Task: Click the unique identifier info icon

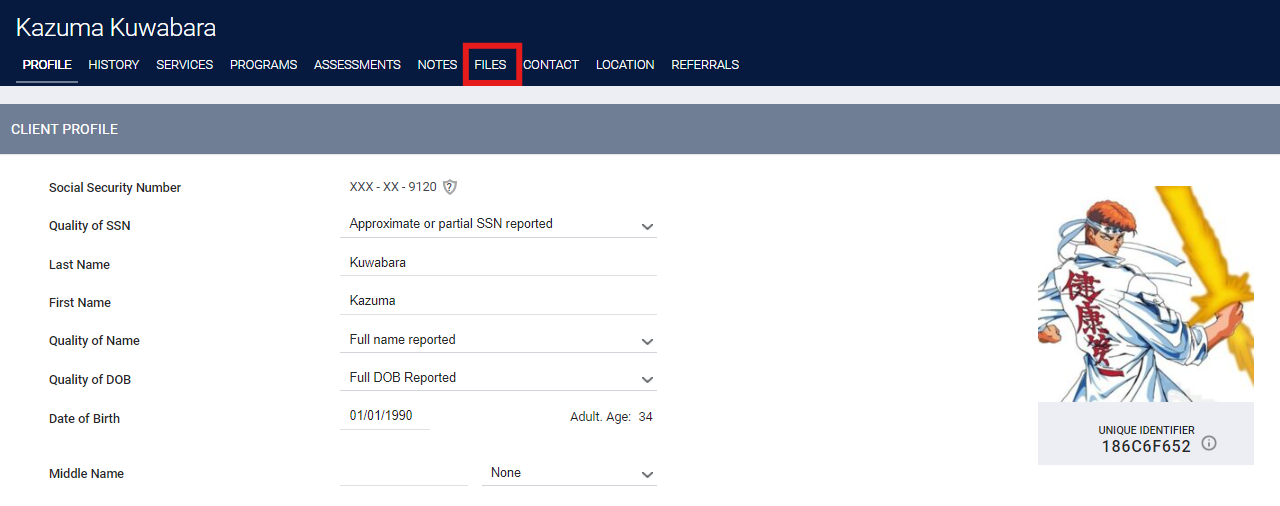Action: click(1209, 443)
